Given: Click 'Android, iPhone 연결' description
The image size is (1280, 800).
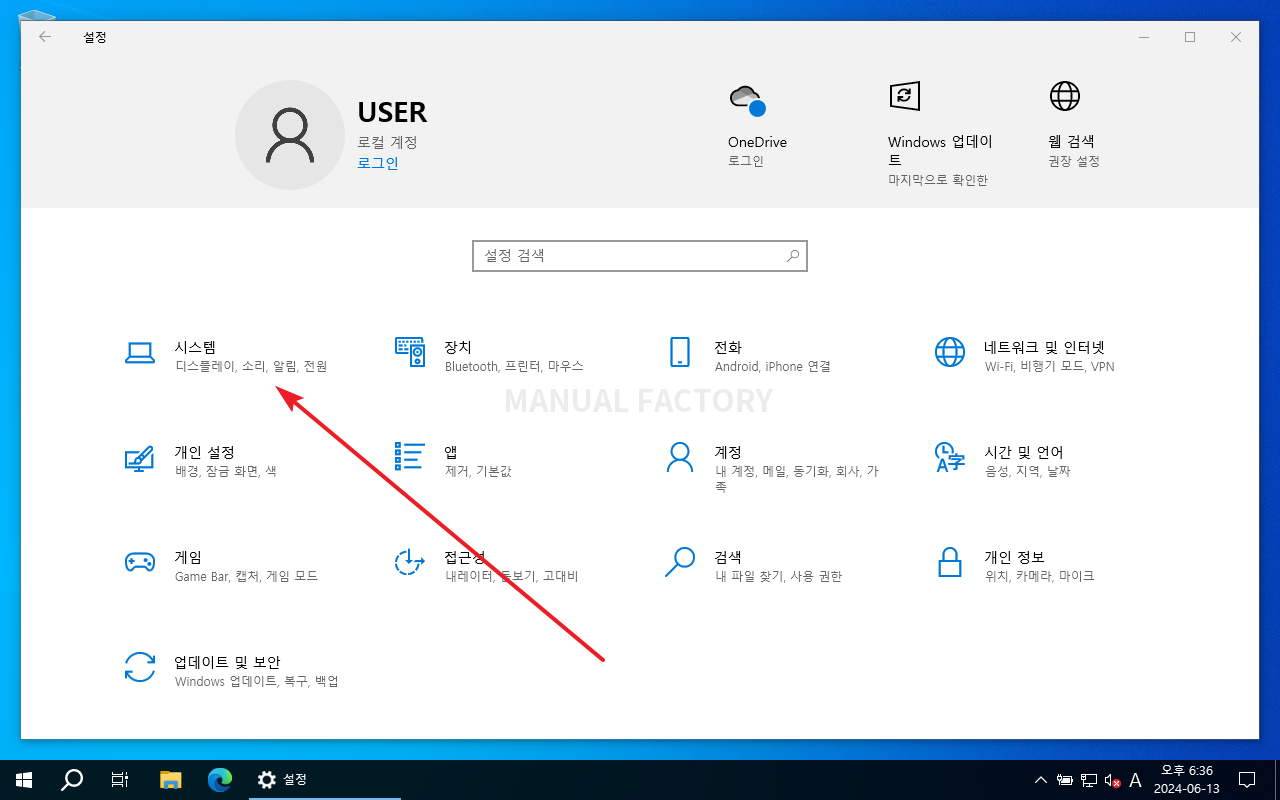Looking at the screenshot, I should click(x=772, y=366).
